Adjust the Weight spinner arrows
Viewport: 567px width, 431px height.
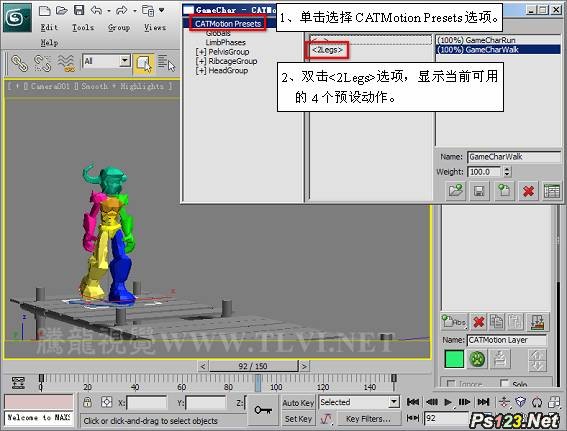pyautogui.click(x=507, y=172)
